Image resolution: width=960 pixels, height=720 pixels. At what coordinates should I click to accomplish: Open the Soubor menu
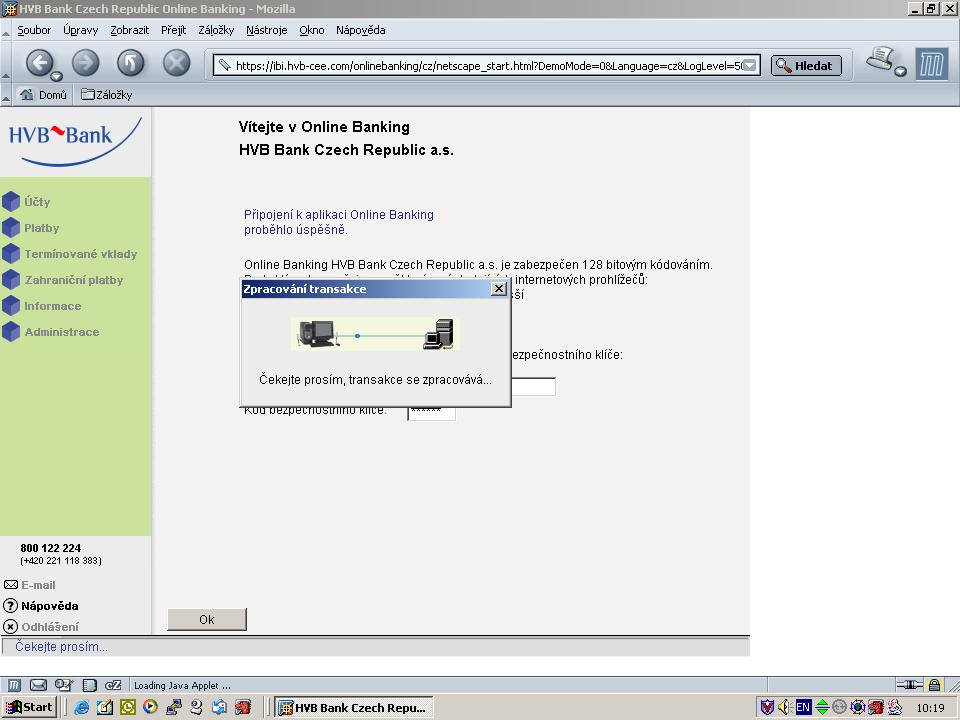[34, 30]
